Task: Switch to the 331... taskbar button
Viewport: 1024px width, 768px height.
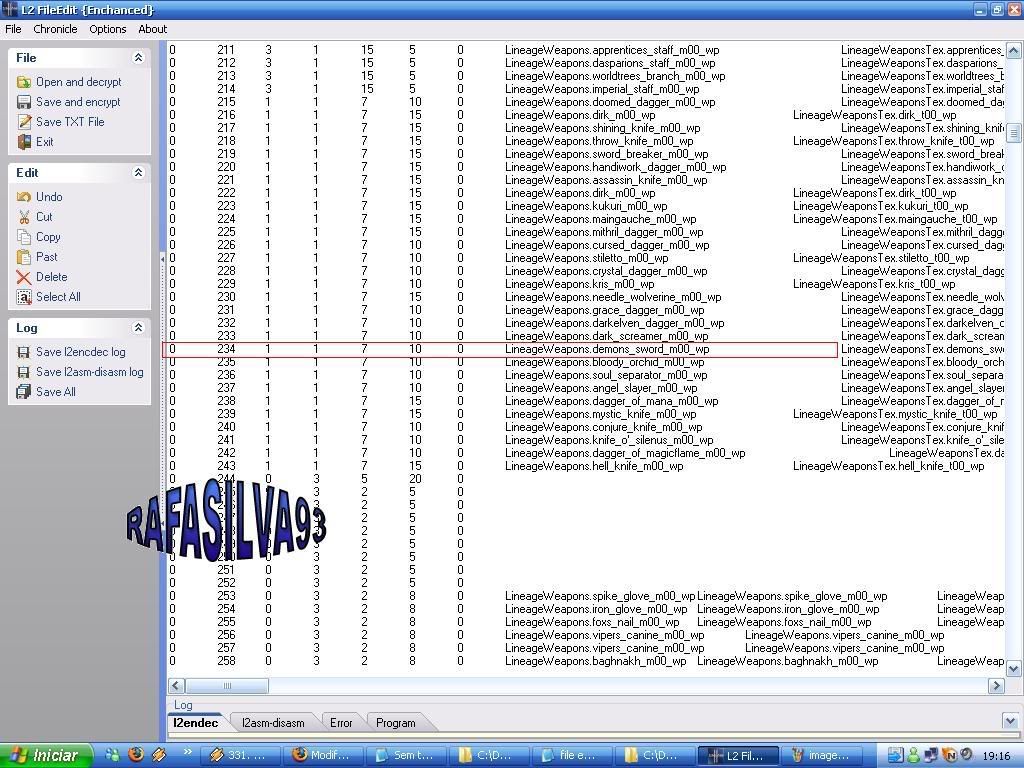Action: [x=239, y=756]
